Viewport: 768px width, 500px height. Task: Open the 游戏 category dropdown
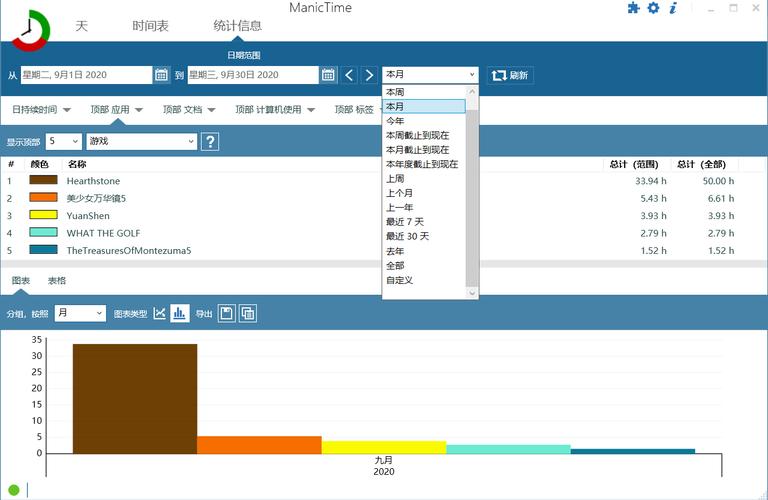142,142
